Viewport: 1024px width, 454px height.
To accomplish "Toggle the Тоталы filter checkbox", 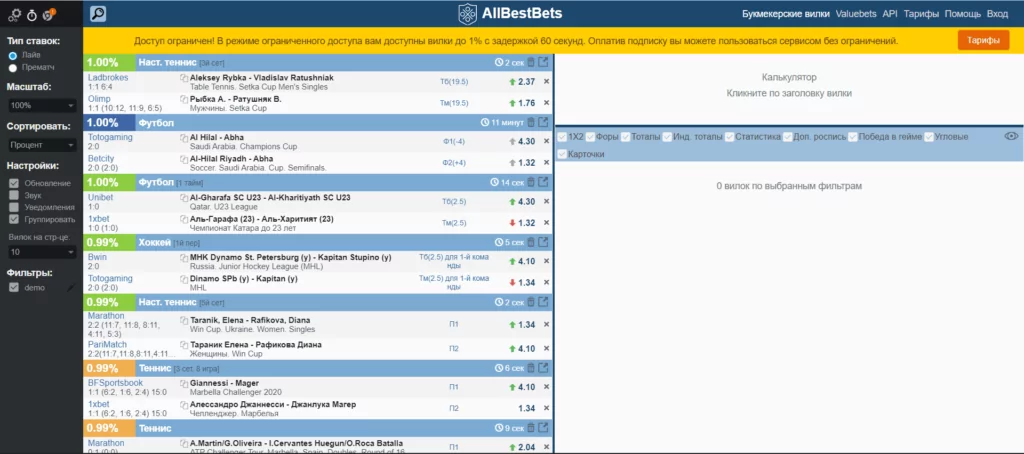I will pos(625,137).
